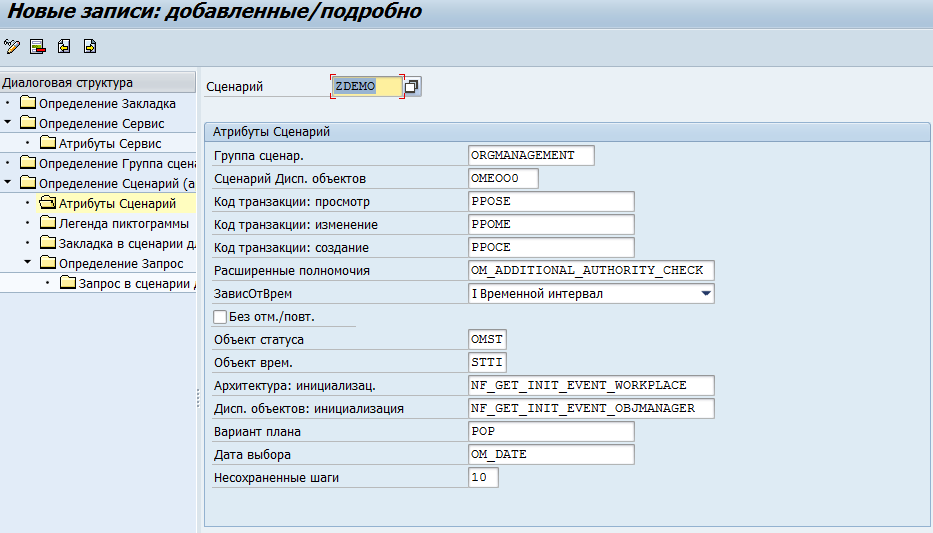The height and width of the screenshot is (533, 933).
Task: Click Атрибуты Сценарий group box title
Action: (271, 132)
